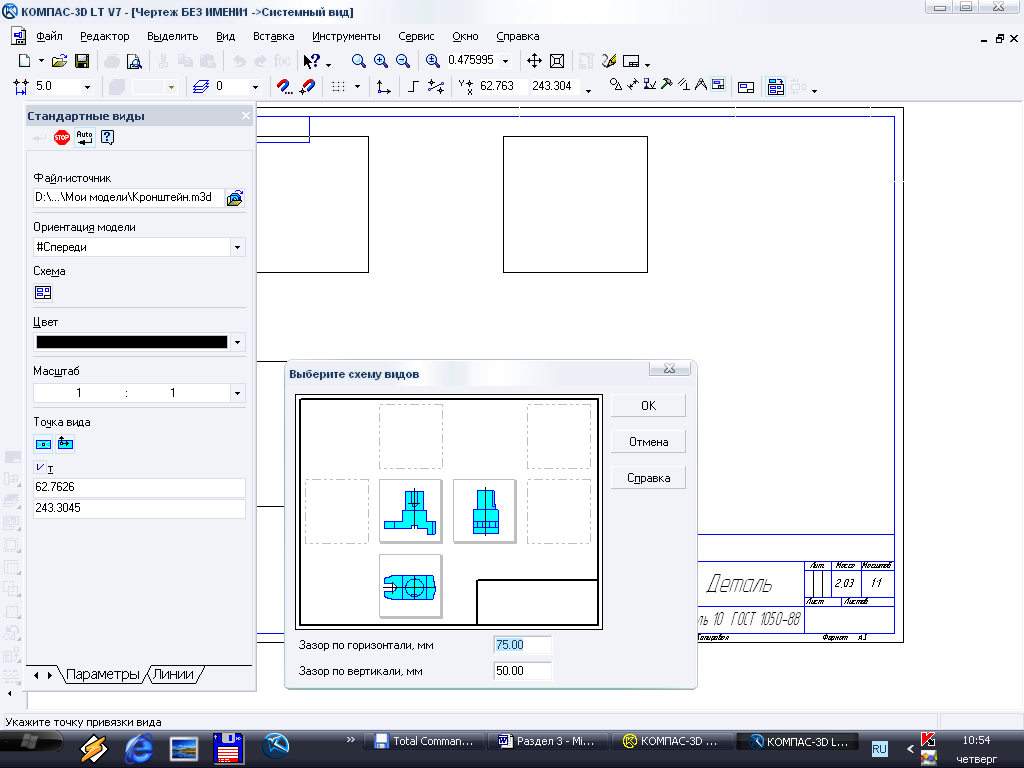Select the second Точка вида anchor icon
Screen dimensions: 1024x768
pos(65,444)
